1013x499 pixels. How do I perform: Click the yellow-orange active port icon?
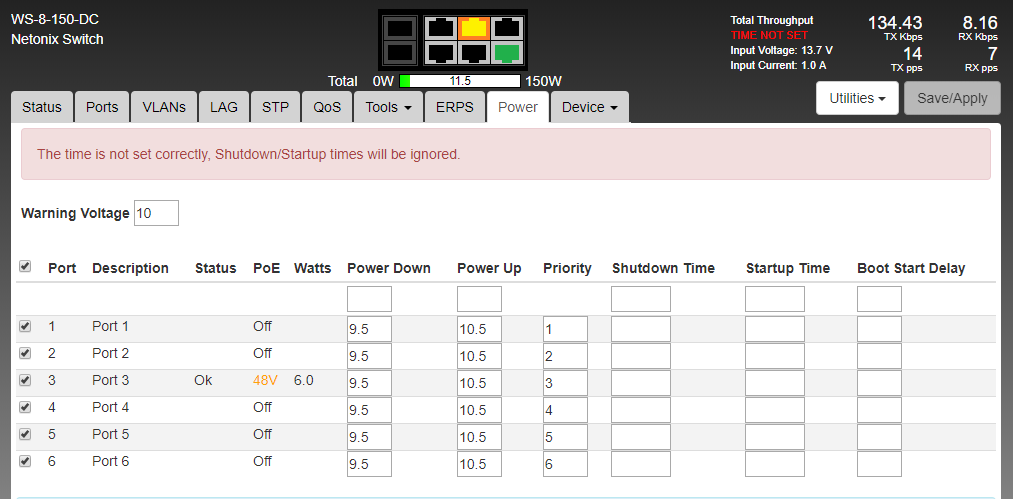click(x=475, y=28)
